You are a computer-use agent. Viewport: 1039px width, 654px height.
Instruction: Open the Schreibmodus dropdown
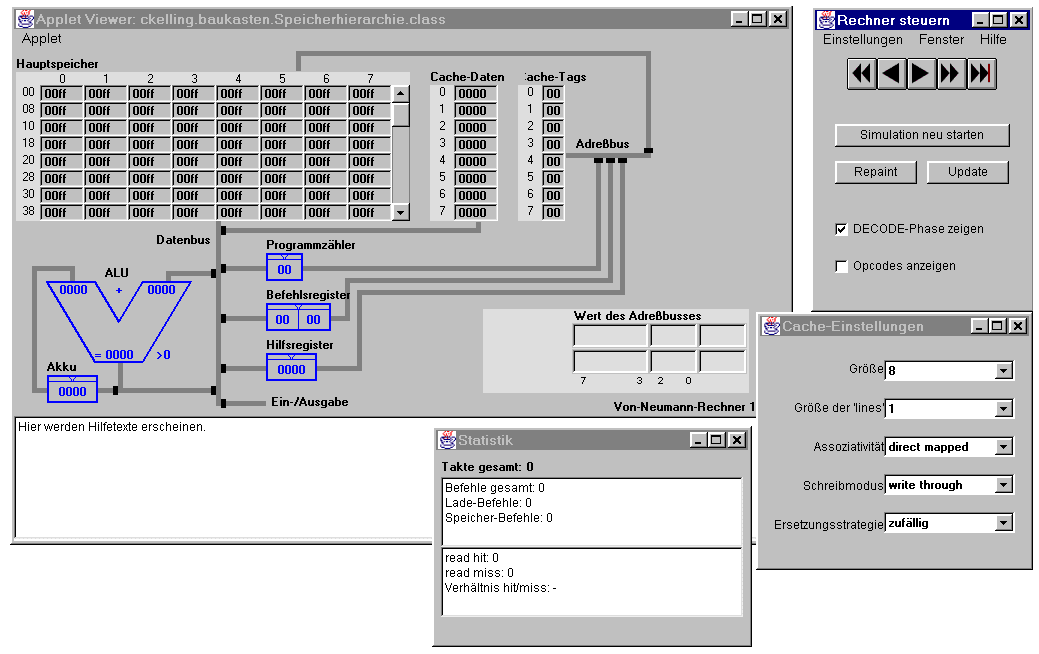(x=1003, y=485)
